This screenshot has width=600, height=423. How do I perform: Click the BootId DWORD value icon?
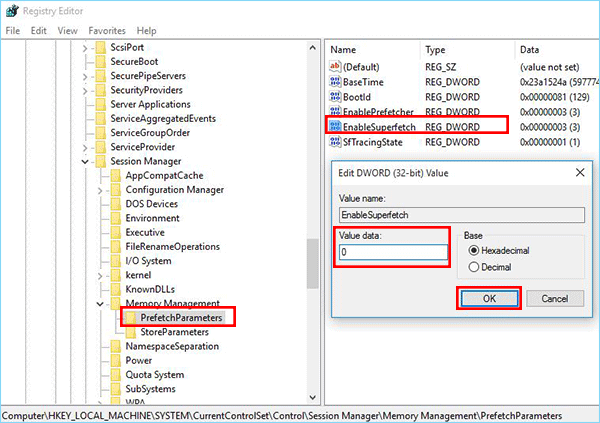335,96
